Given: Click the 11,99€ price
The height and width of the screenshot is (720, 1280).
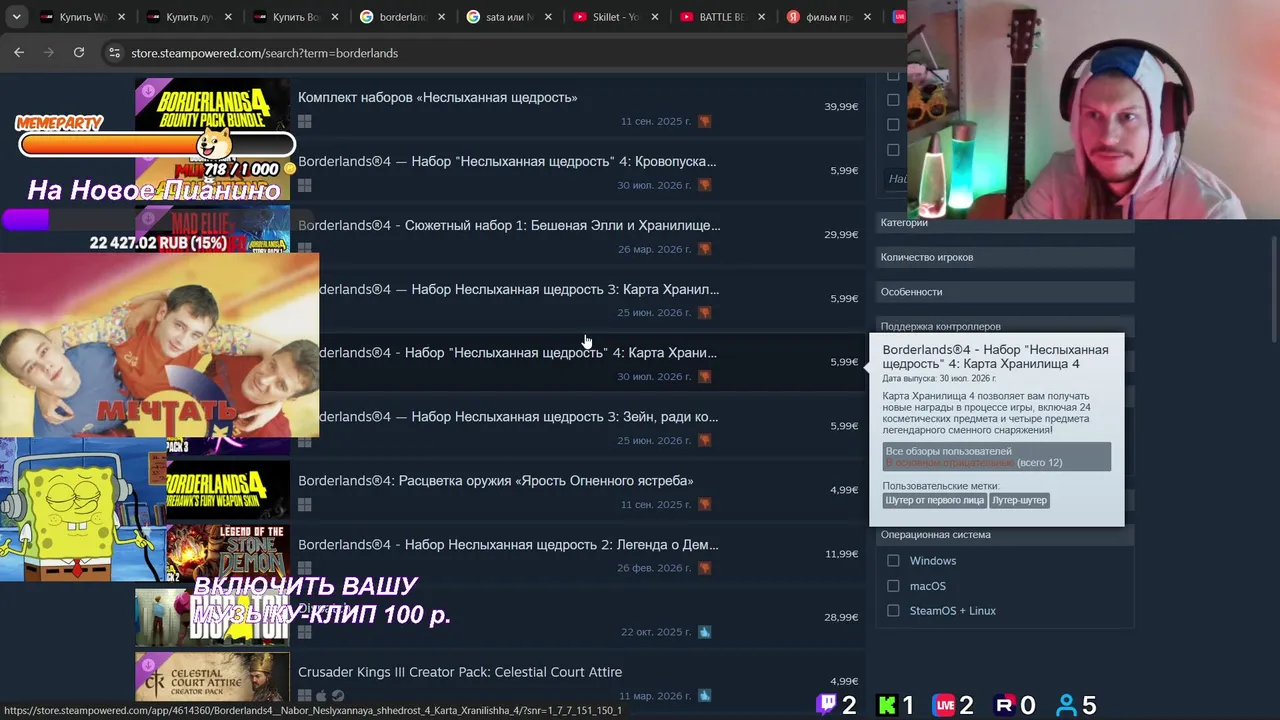Looking at the screenshot, I should tap(841, 554).
